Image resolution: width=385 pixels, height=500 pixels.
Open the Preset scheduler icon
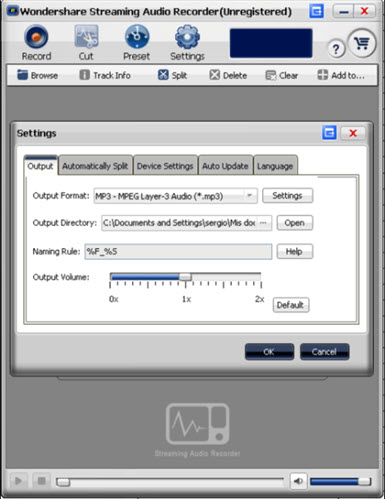tap(137, 43)
